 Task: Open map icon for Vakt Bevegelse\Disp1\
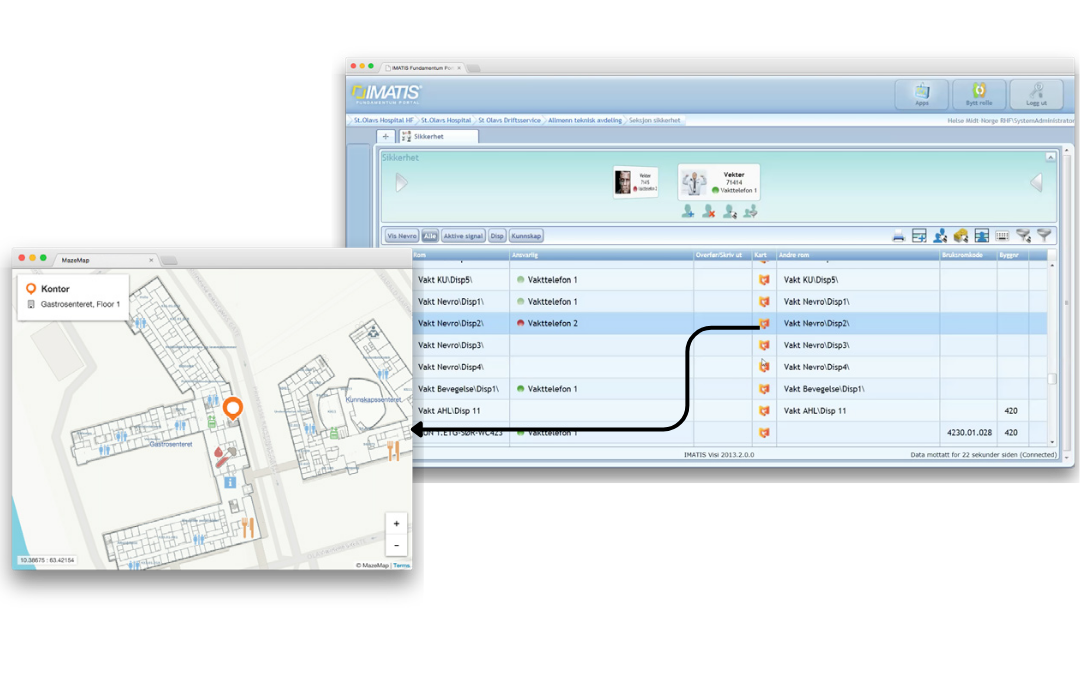[764, 389]
